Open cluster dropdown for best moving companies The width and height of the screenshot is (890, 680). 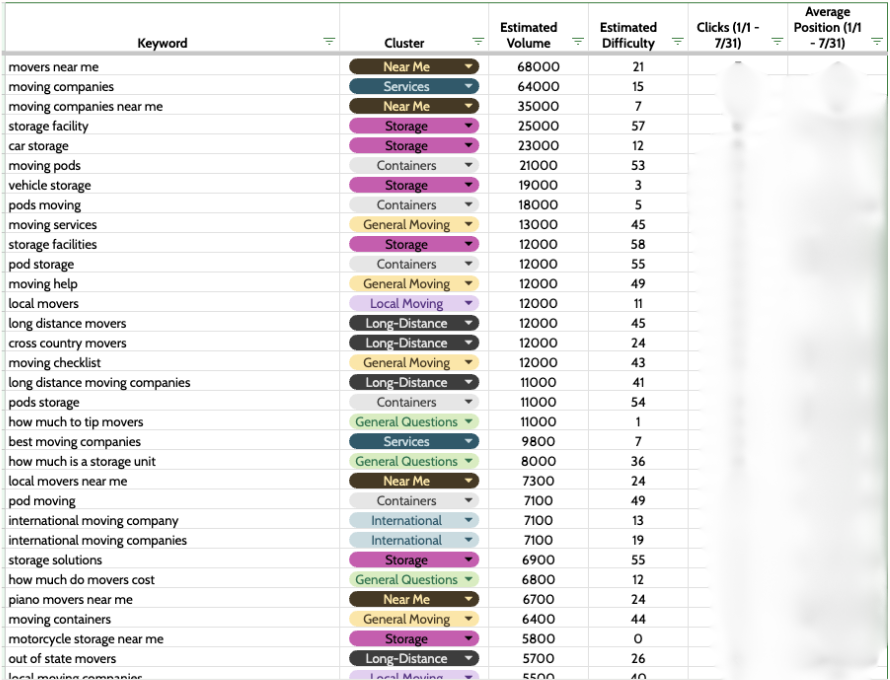click(468, 441)
